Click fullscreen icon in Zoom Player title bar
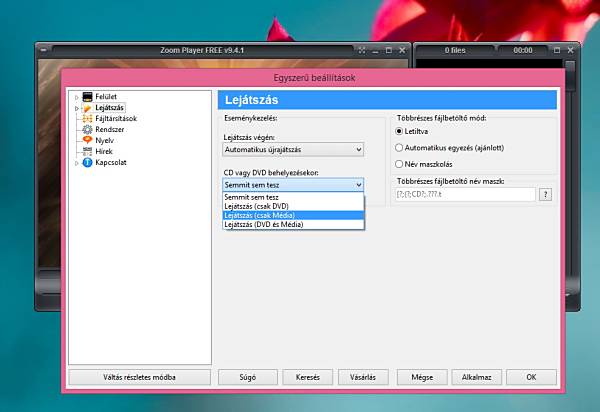 (x=362, y=50)
